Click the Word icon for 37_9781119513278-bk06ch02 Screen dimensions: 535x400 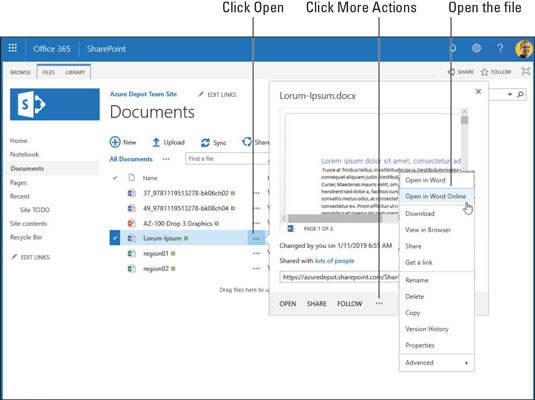click(x=132, y=193)
